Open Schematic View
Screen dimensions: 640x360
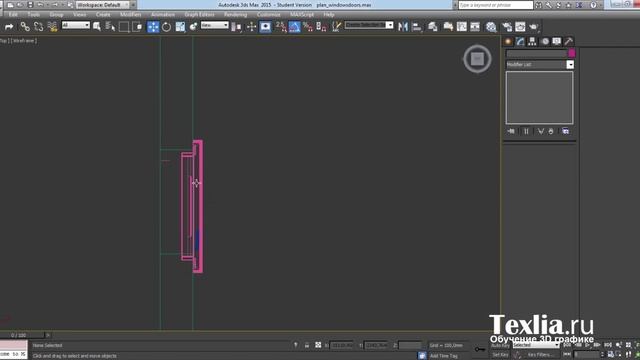475,27
